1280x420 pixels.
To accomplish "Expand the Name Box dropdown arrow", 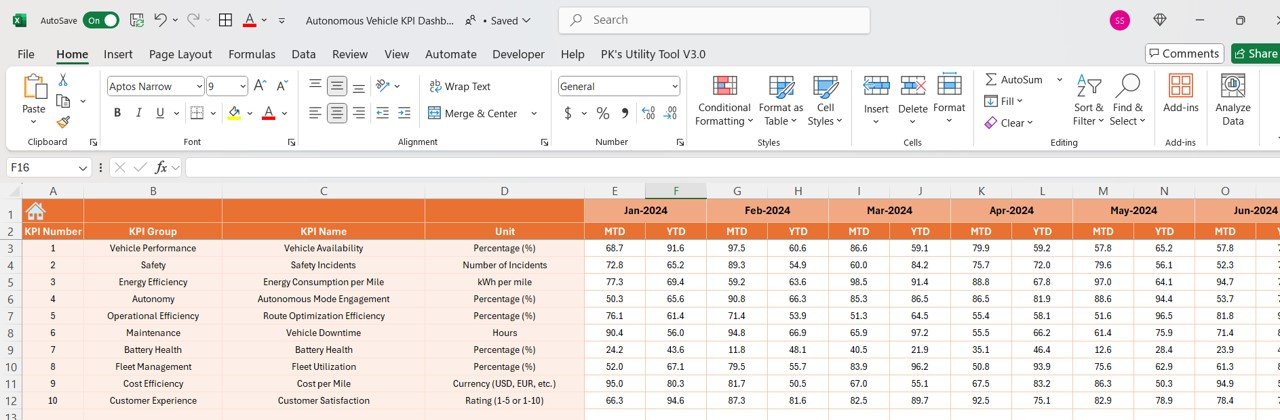I will point(83,168).
